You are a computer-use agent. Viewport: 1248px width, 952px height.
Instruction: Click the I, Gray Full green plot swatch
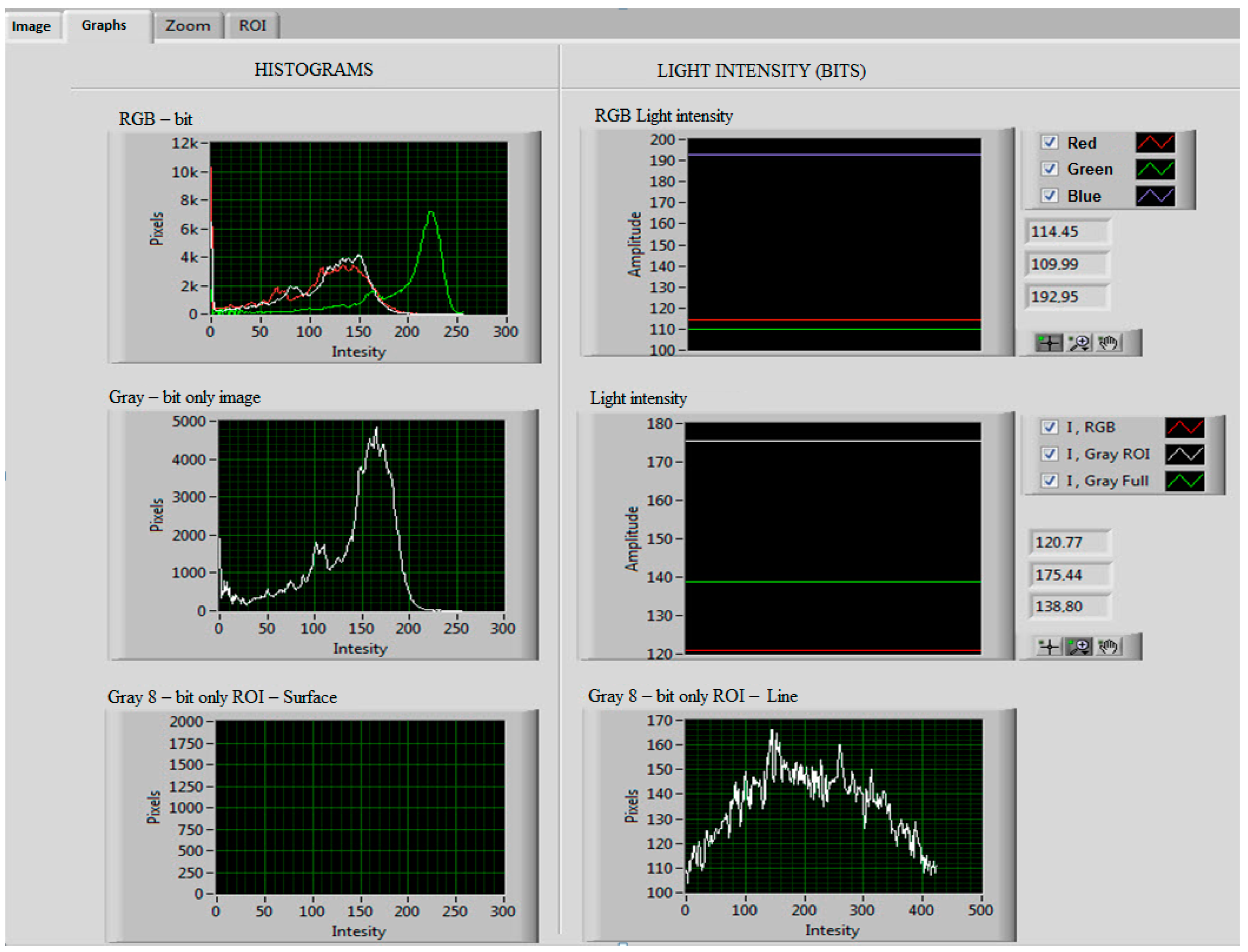coord(1185,481)
